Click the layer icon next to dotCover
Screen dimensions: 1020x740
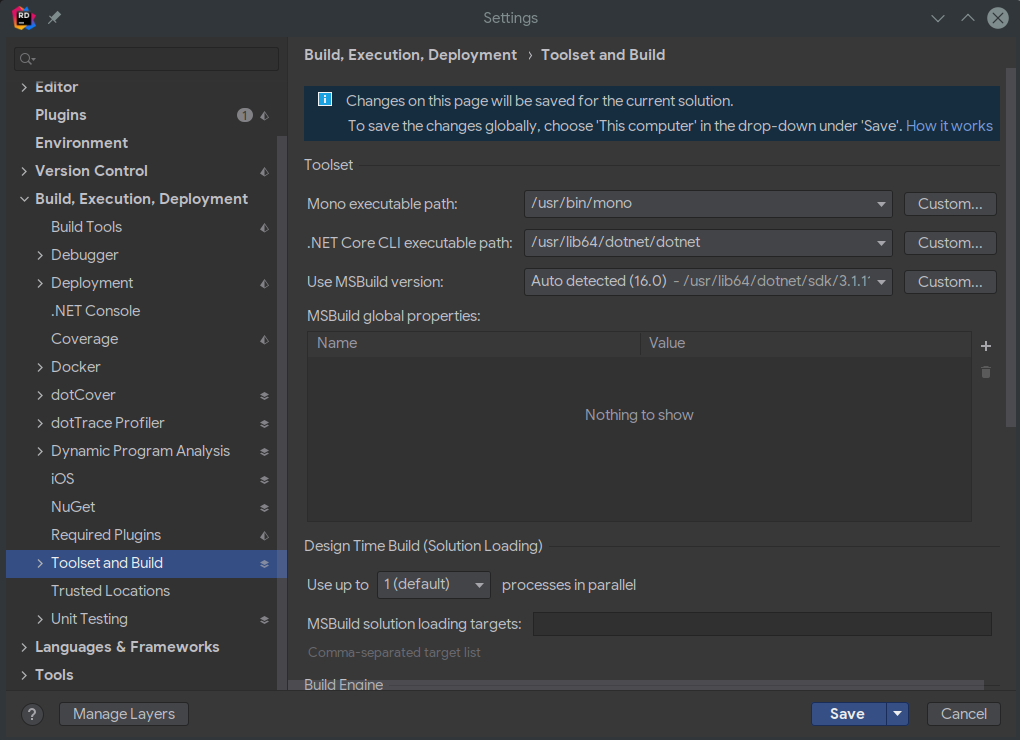click(x=264, y=396)
